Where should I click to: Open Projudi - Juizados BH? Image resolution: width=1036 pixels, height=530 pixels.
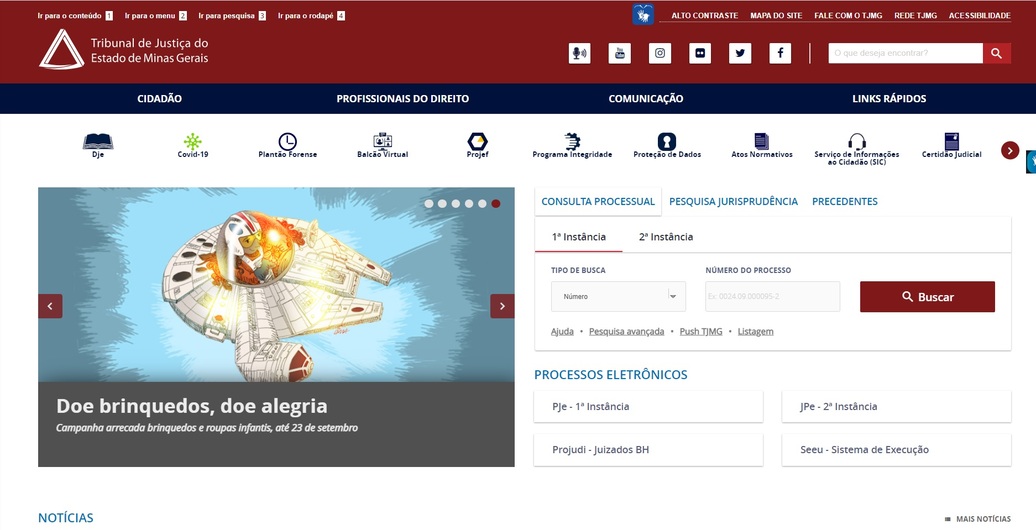648,450
